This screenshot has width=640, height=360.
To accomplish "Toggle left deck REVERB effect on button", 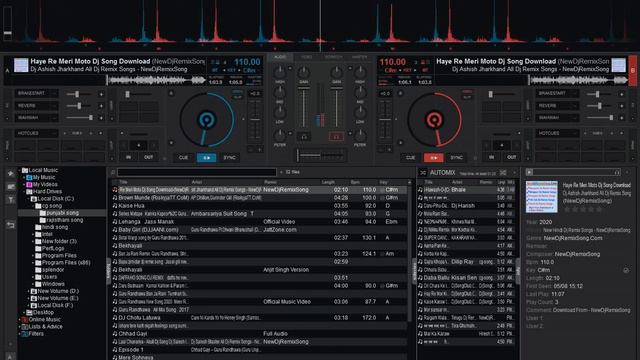I will tap(101, 106).
